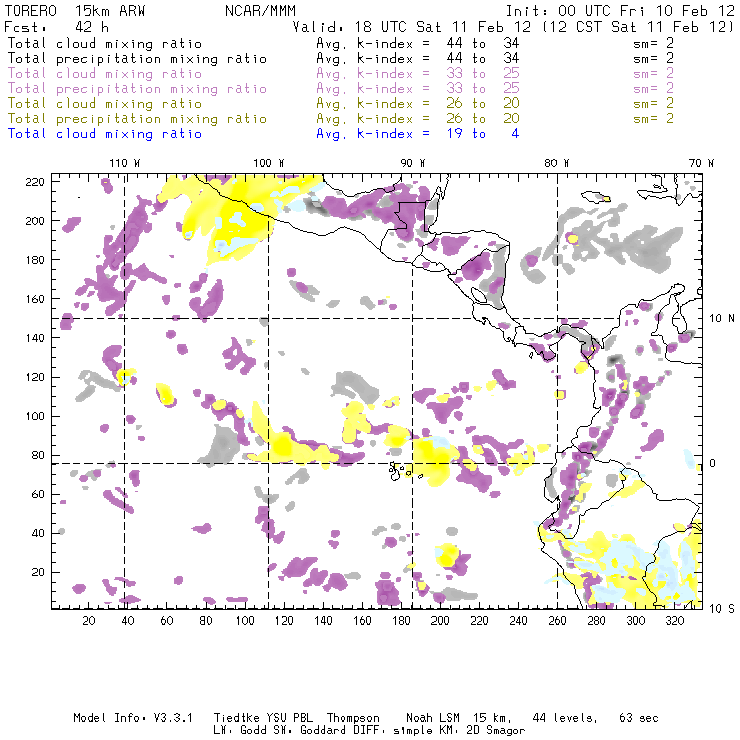Click the "0" equator latitude label

pos(713,463)
